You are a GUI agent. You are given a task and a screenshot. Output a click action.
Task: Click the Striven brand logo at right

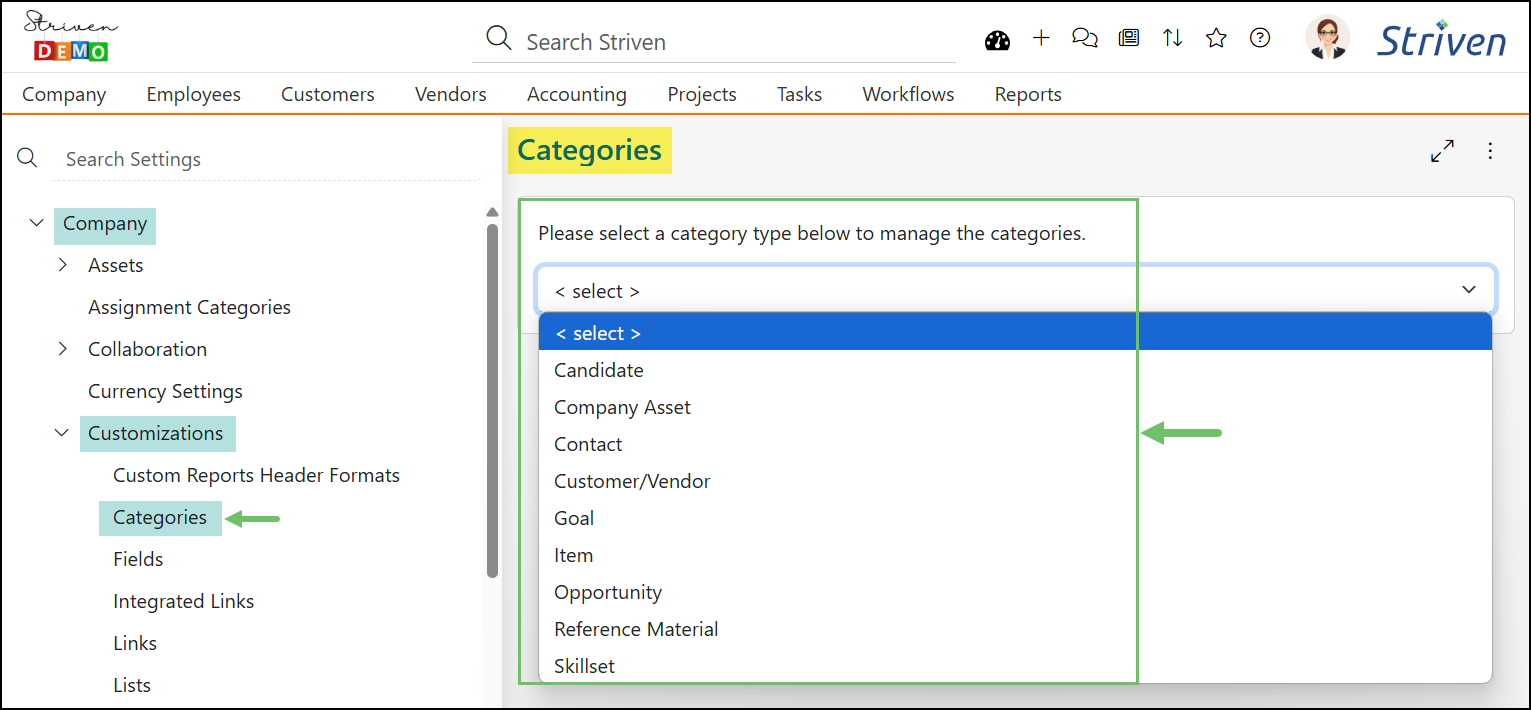[1441, 39]
